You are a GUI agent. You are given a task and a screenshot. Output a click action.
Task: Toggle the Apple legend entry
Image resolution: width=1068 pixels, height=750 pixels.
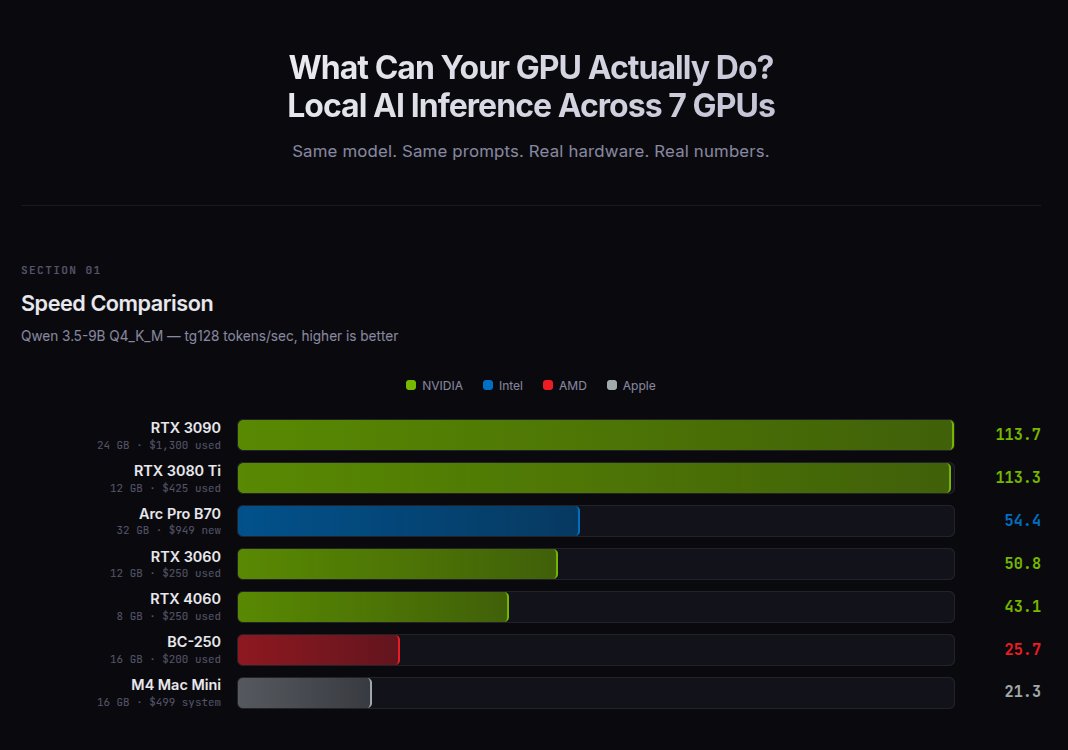tap(631, 386)
